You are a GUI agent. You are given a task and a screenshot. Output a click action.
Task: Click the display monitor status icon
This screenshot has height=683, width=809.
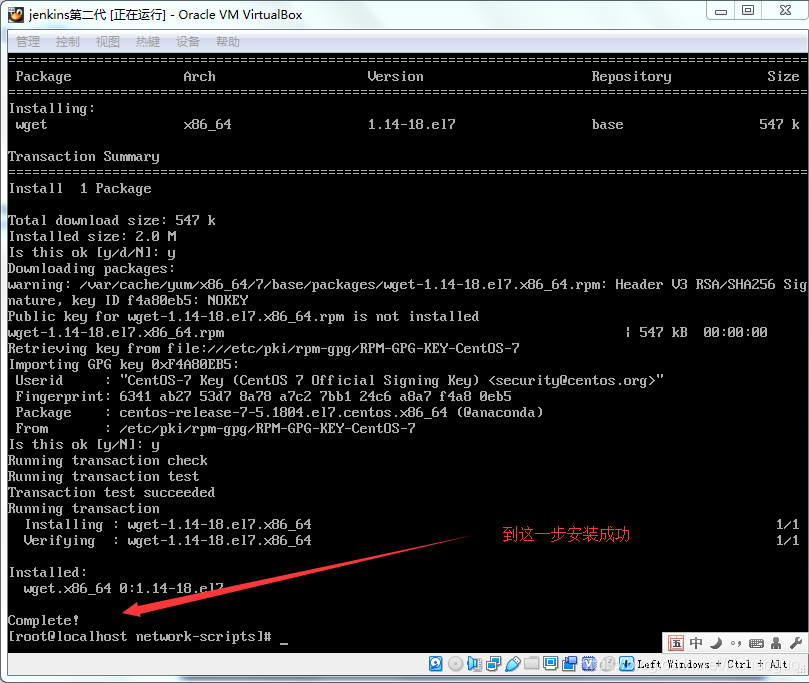click(x=551, y=663)
